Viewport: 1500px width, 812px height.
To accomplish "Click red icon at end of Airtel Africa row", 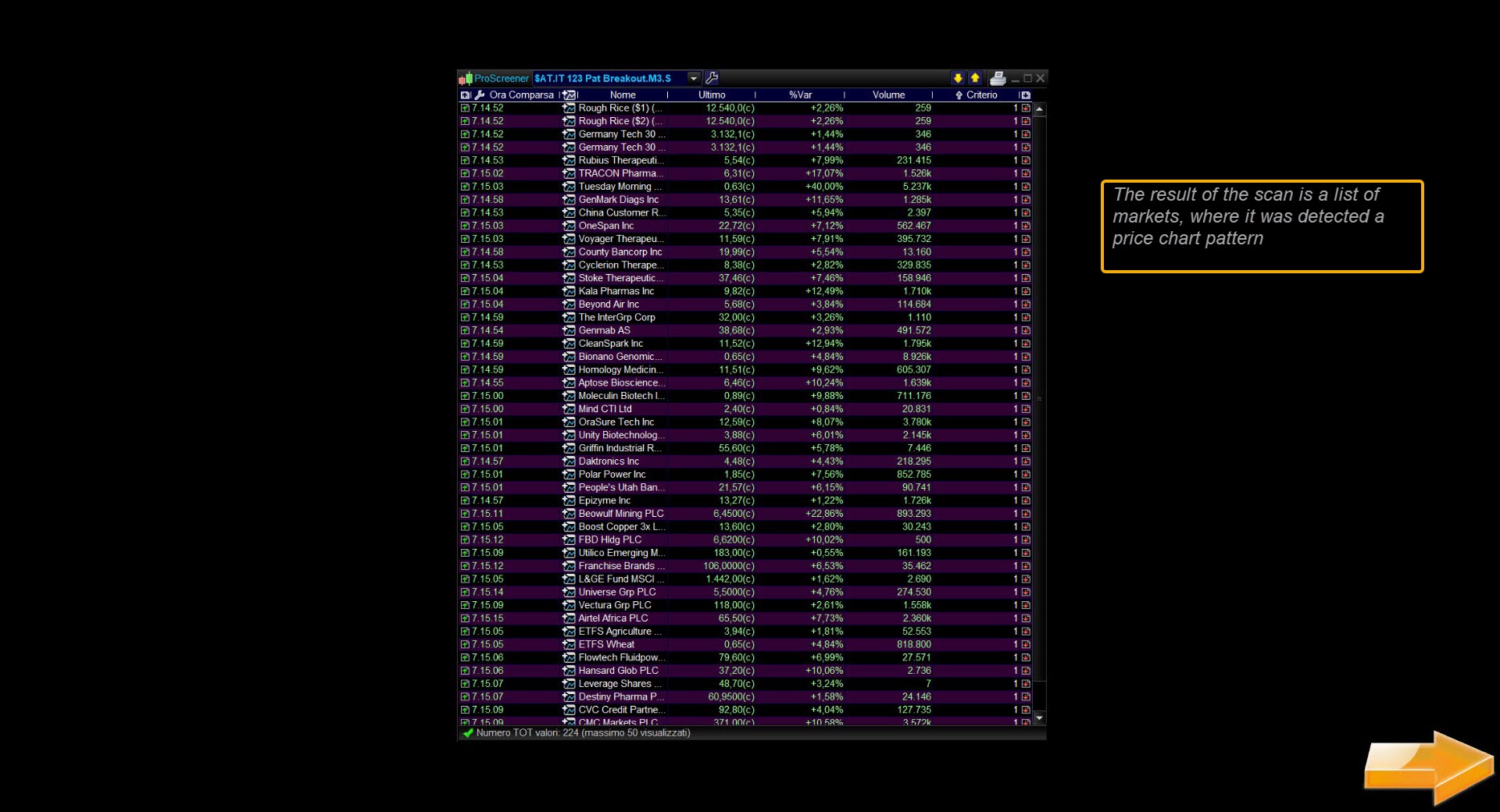I will pyautogui.click(x=1026, y=618).
